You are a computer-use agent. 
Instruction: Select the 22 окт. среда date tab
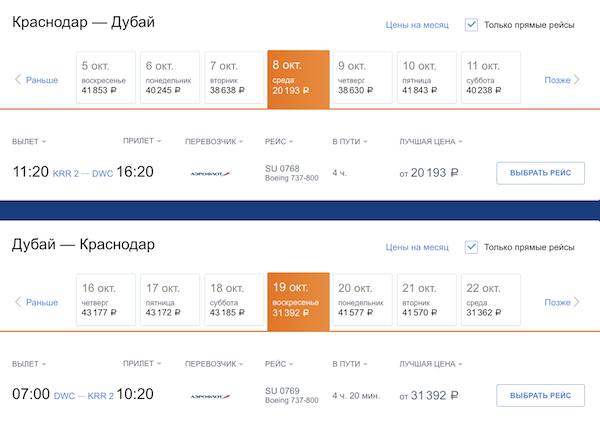490,301
